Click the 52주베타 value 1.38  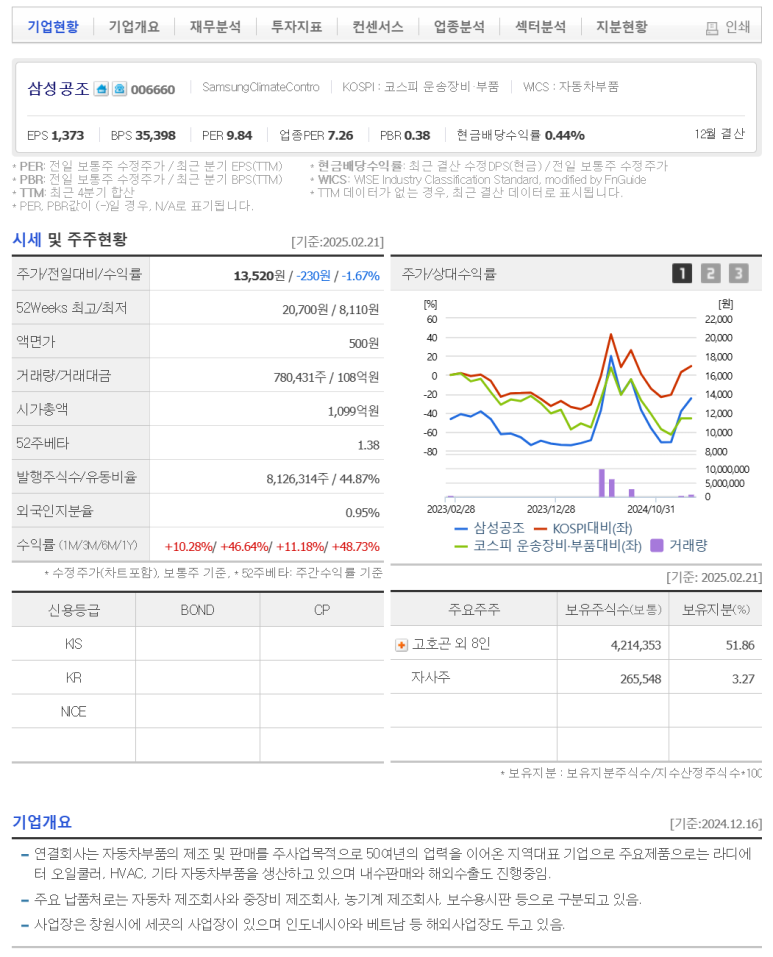[x=368, y=445]
